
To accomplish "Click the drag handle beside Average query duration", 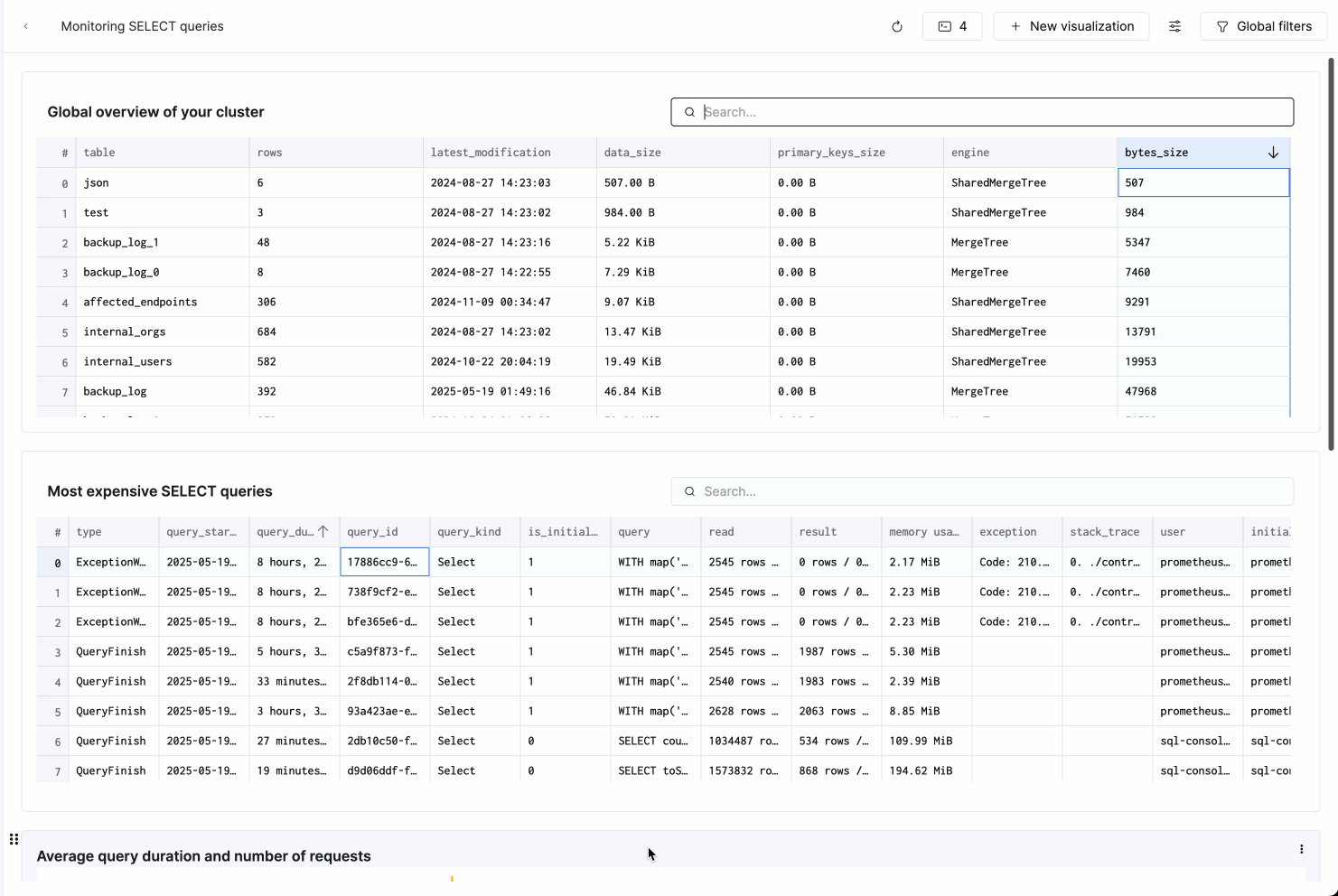I will [x=14, y=839].
